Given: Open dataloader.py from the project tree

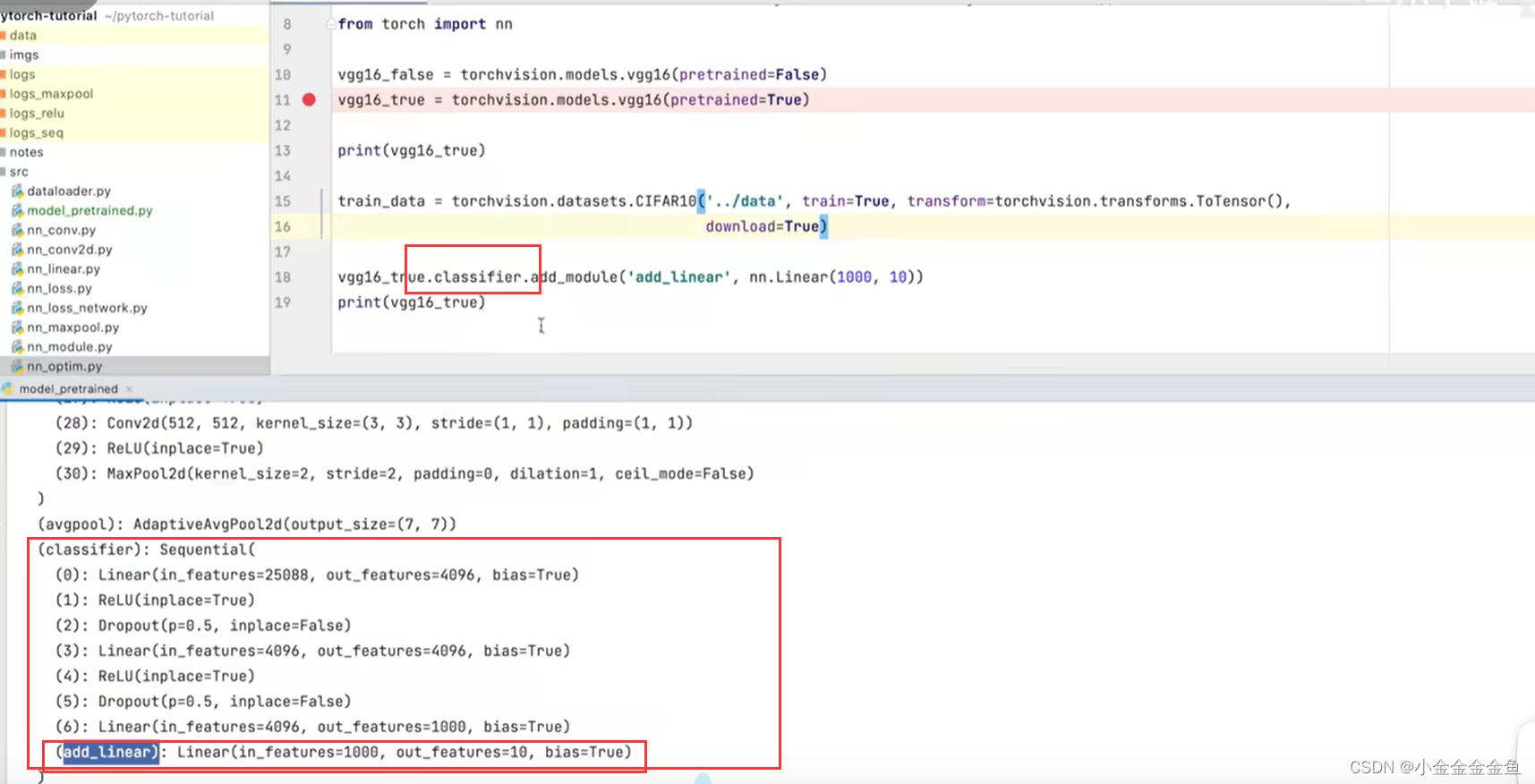Looking at the screenshot, I should [69, 191].
